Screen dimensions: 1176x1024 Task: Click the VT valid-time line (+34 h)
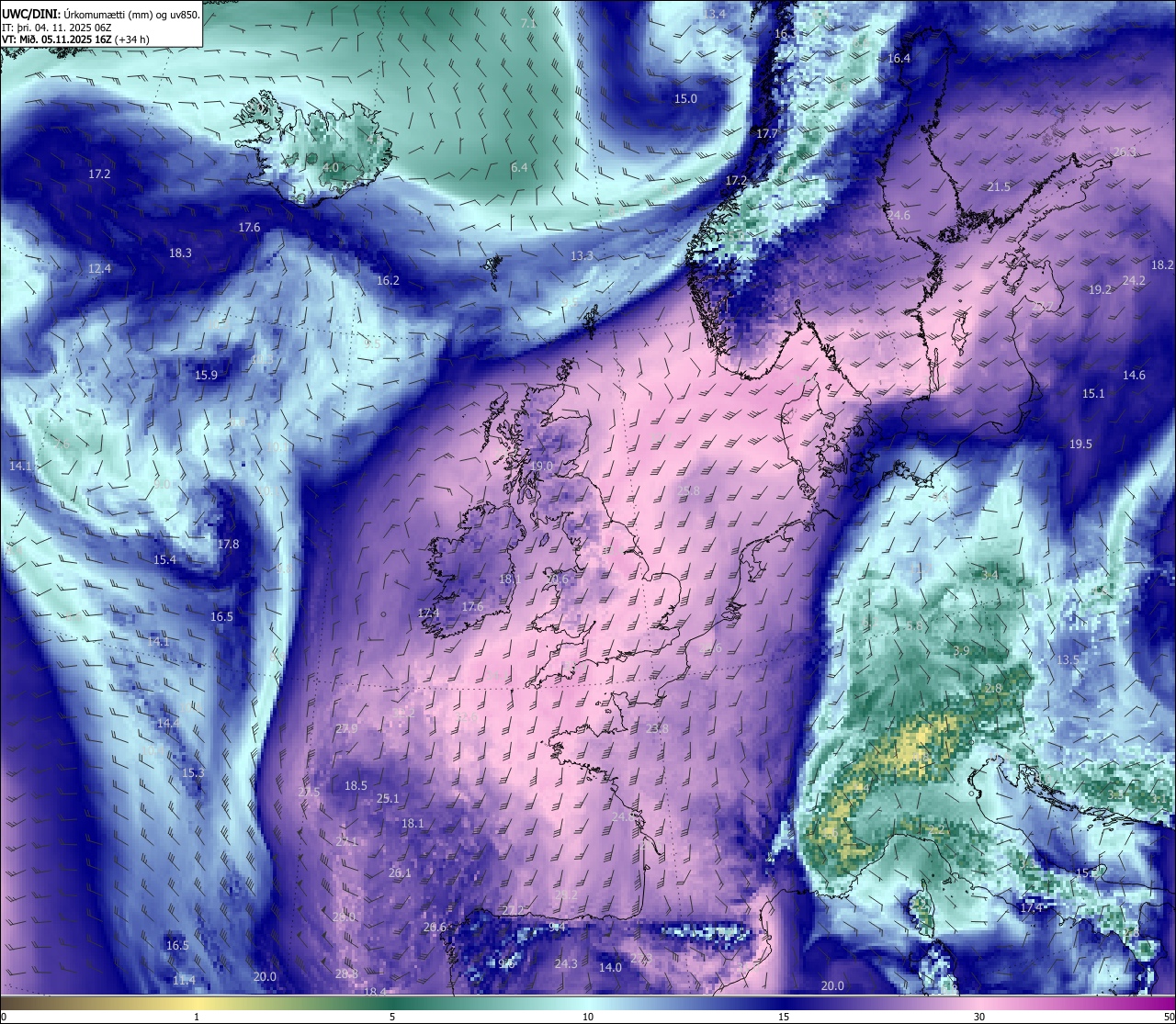pyautogui.click(x=76, y=39)
